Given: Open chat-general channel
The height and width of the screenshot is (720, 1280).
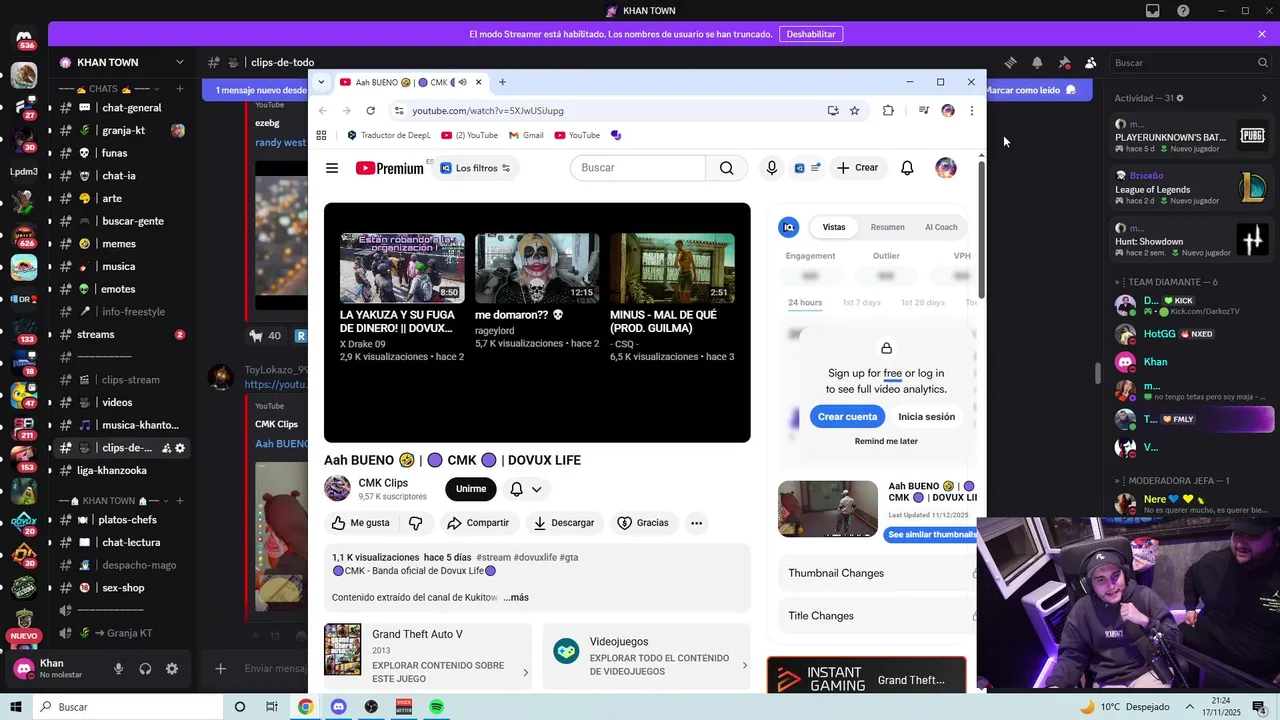Looking at the screenshot, I should pos(122,108).
